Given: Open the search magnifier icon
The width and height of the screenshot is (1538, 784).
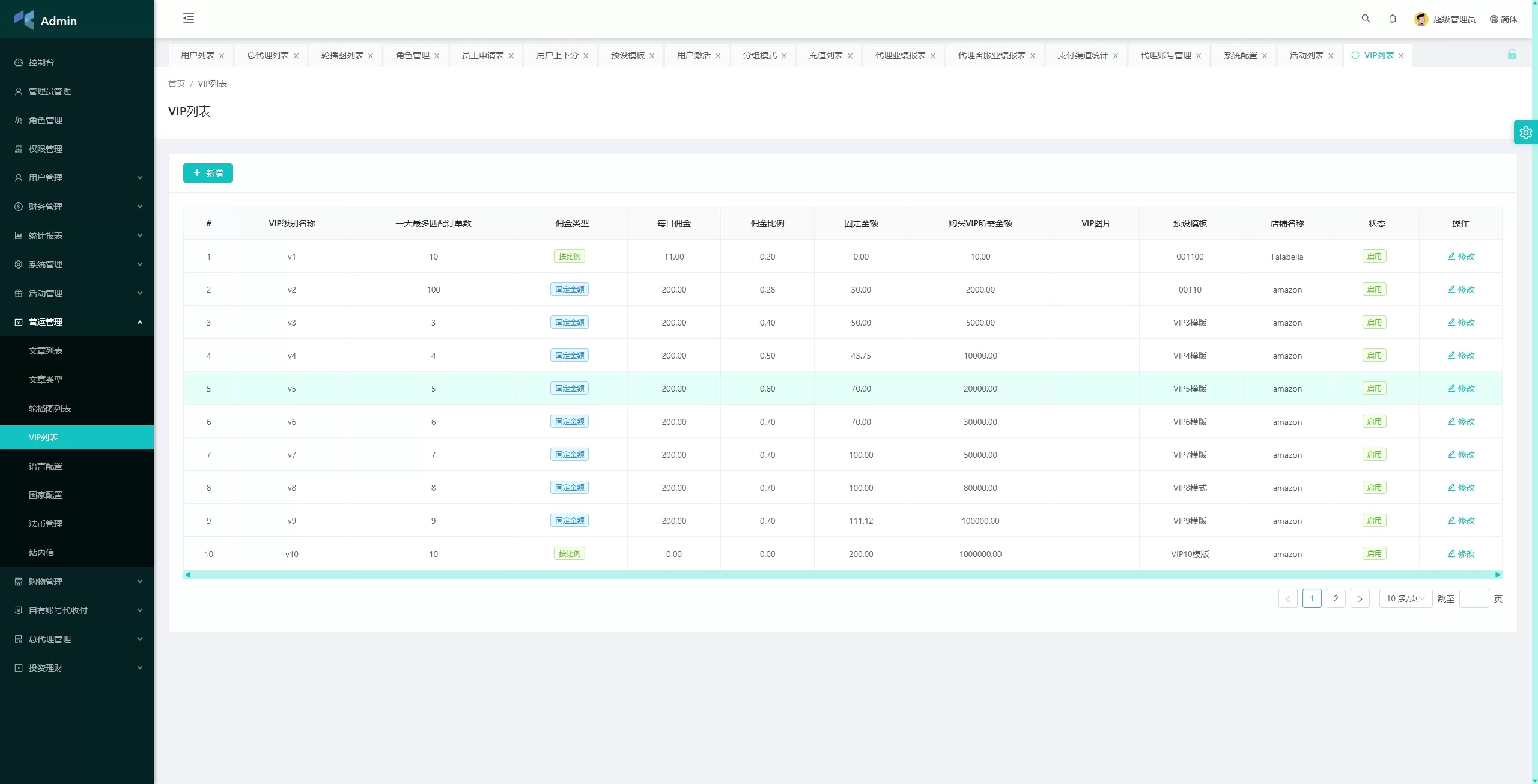Looking at the screenshot, I should tap(1366, 19).
